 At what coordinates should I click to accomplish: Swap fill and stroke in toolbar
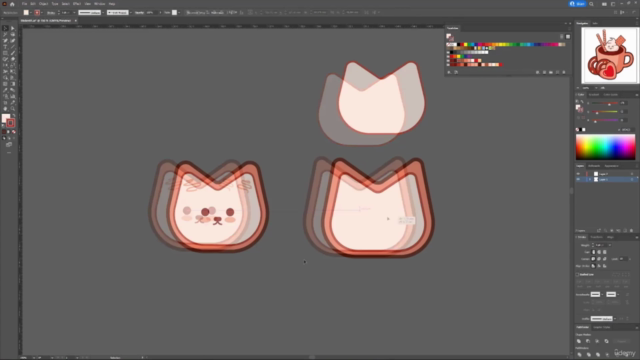tap(13, 116)
